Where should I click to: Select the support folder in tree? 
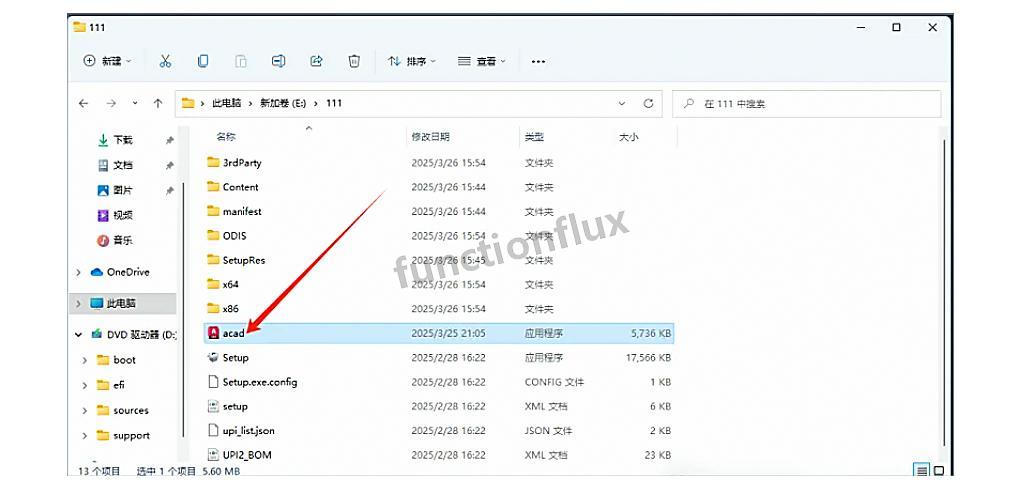[x=123, y=435]
